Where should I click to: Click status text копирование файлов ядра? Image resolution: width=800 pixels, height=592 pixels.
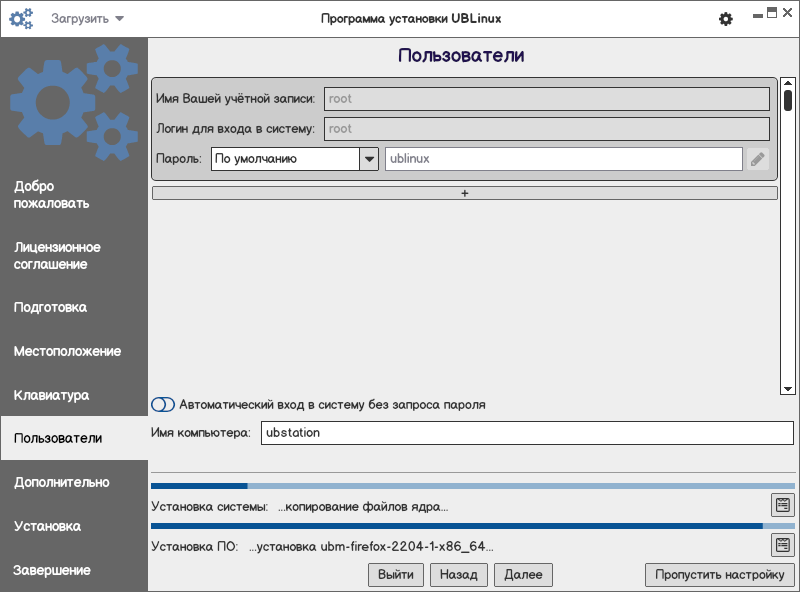point(363,507)
